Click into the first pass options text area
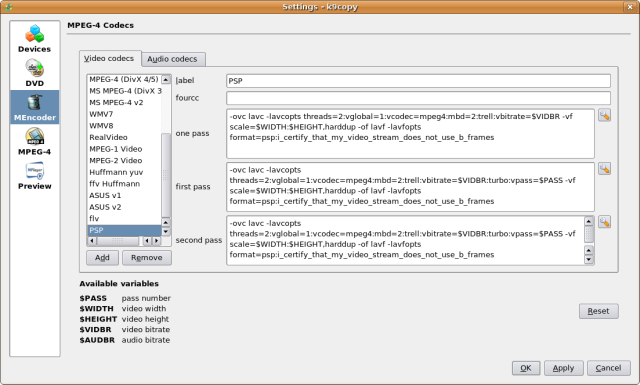This screenshot has height=385, width=640. pyautogui.click(x=410, y=187)
